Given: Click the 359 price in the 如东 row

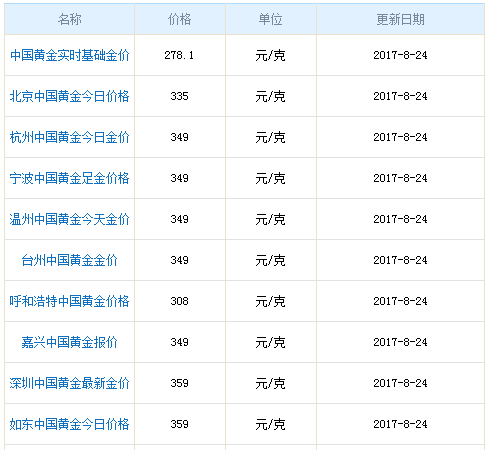Looking at the screenshot, I should point(180,424).
